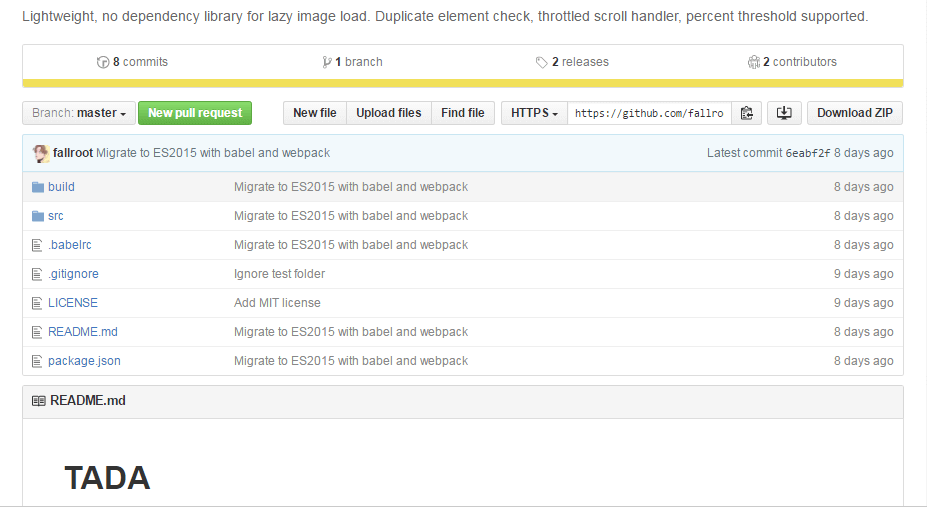
Task: Open the .gitignore file
Action: pyautogui.click(x=73, y=274)
